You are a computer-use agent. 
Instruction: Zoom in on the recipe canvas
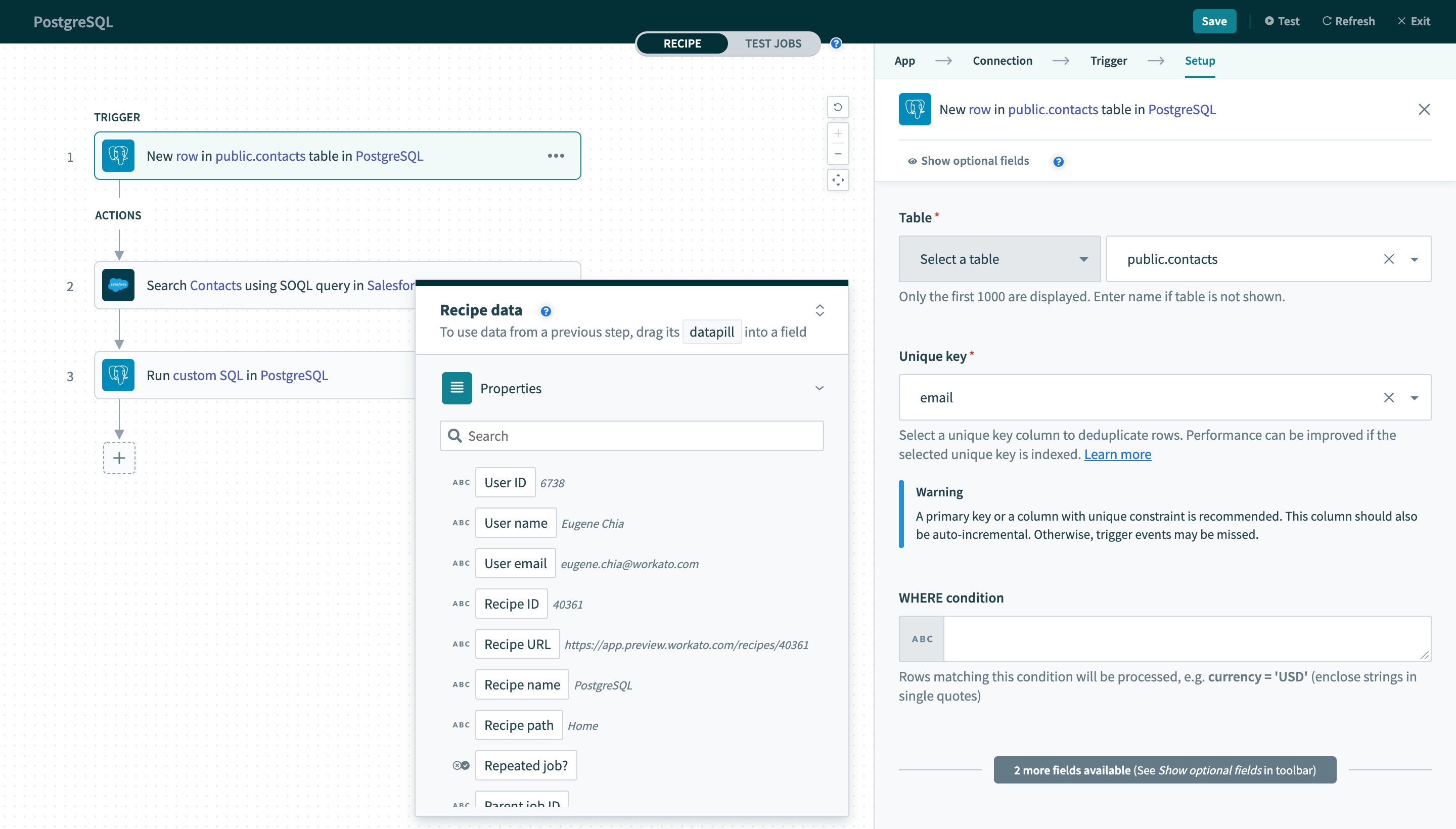(x=838, y=134)
